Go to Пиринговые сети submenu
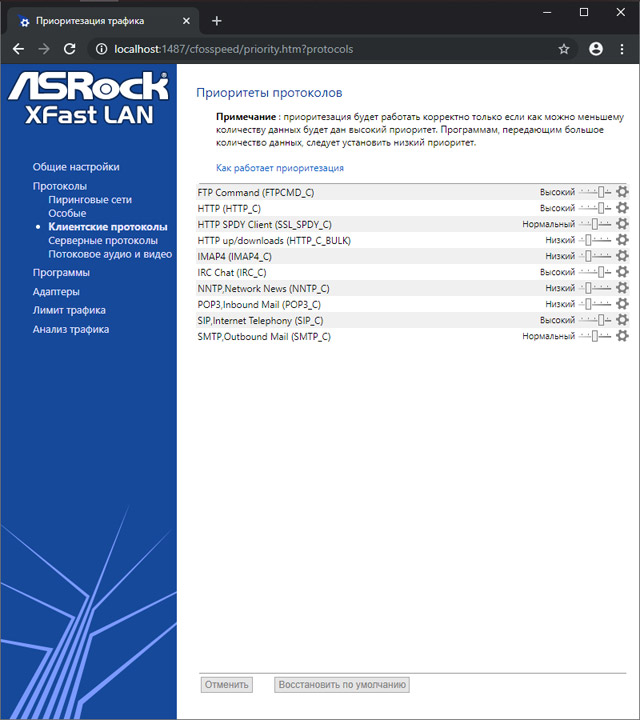 pos(90,200)
